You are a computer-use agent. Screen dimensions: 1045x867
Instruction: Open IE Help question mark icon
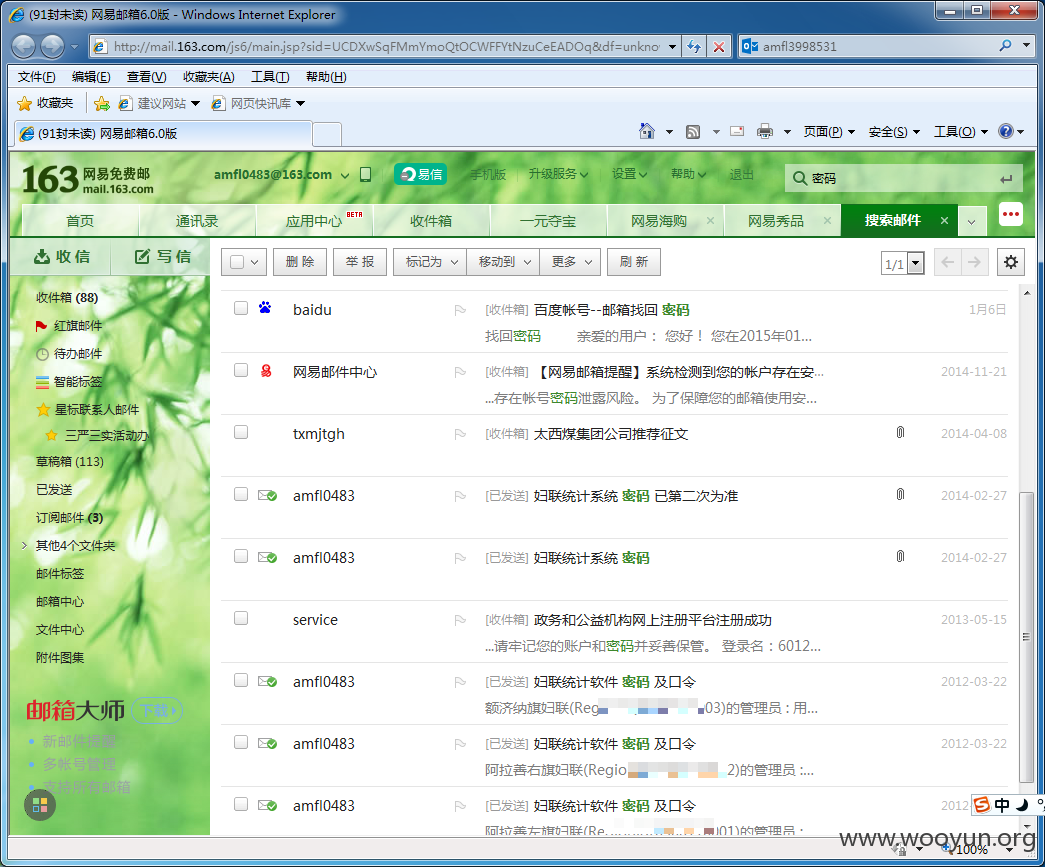tap(1006, 131)
